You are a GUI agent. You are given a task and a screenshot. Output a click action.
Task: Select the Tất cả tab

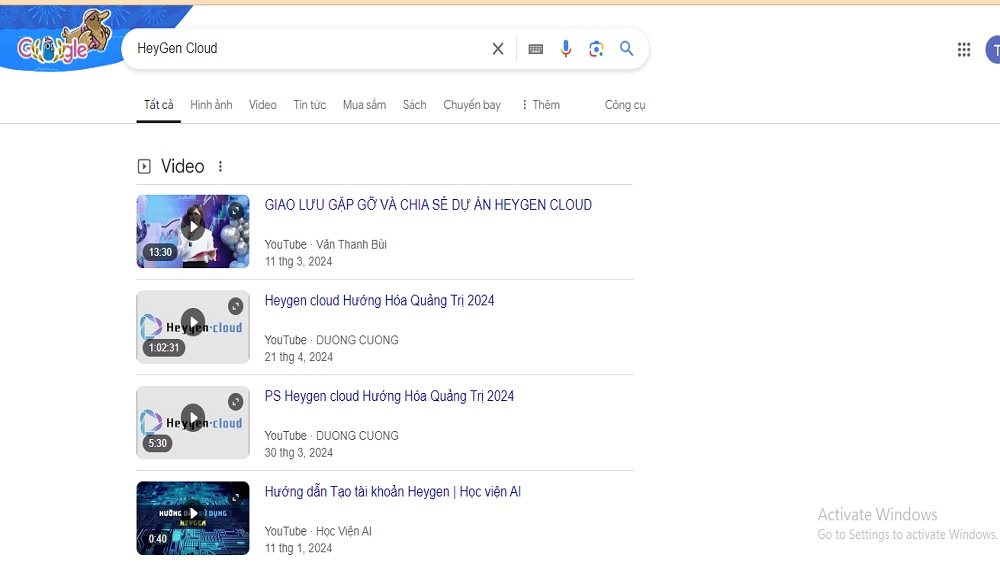[x=158, y=105]
